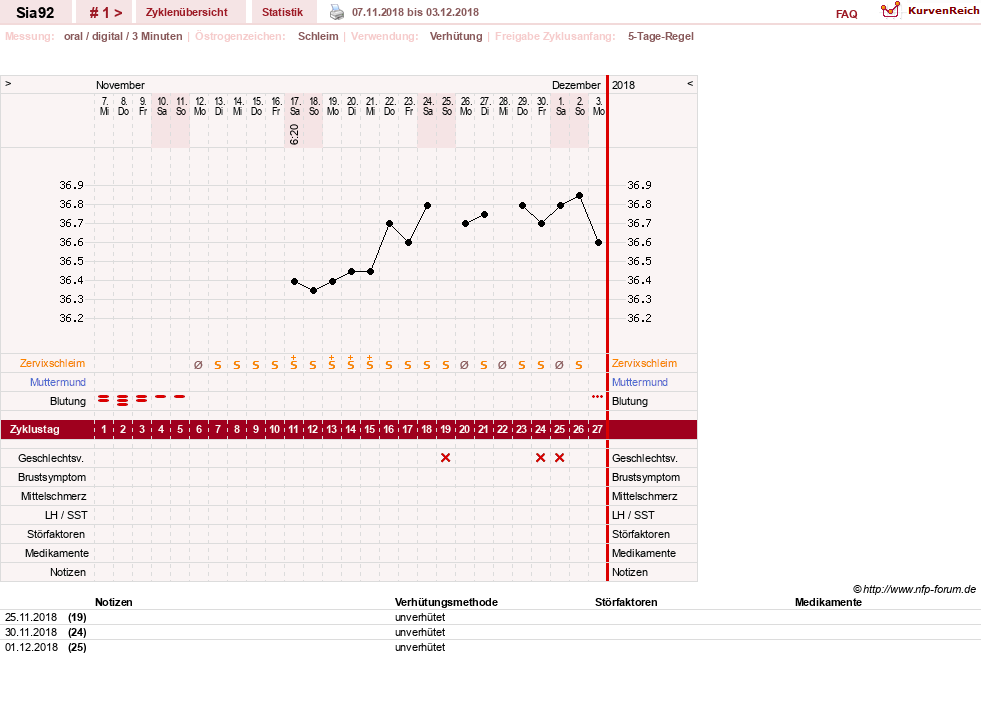The image size is (981, 701).
Task: Click the Medikamente column header
Action: (828, 602)
